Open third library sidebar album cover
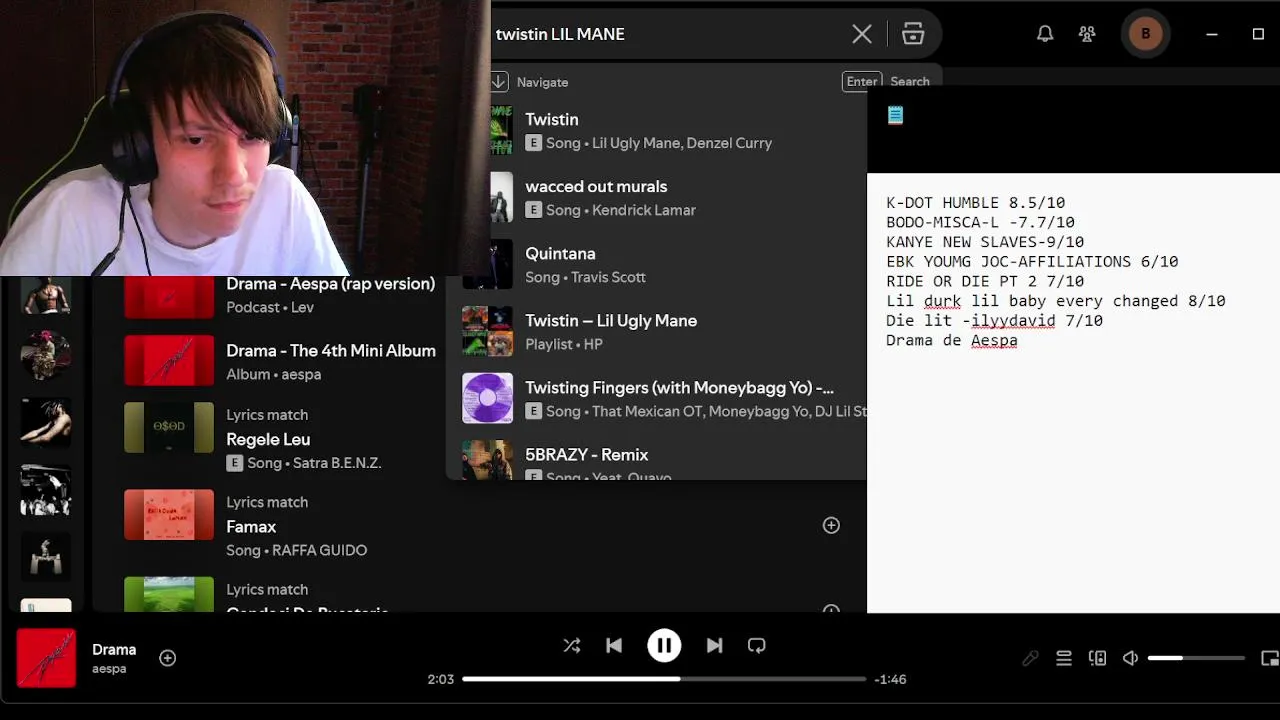 coord(46,422)
